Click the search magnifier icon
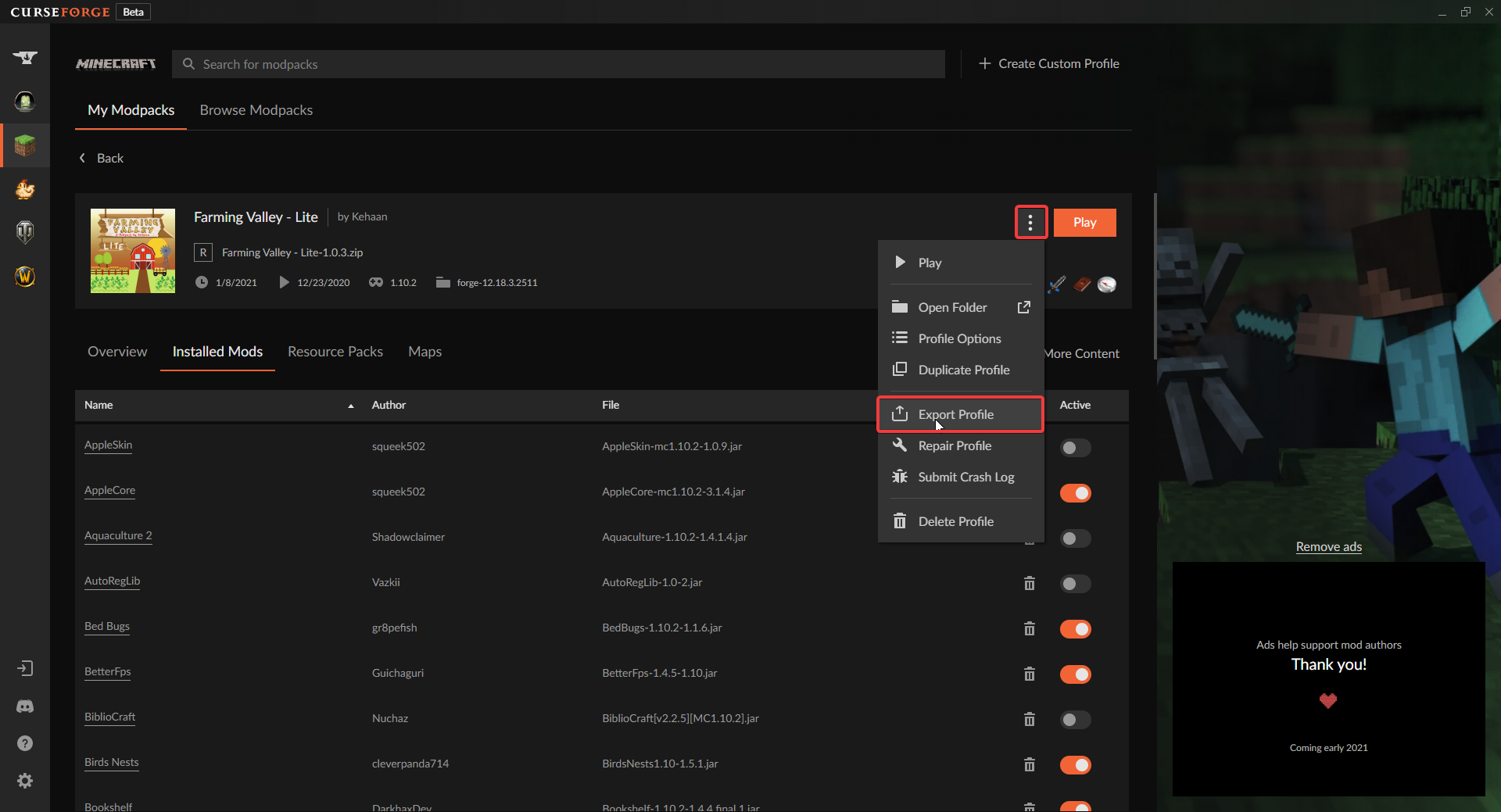The image size is (1501, 812). [188, 64]
